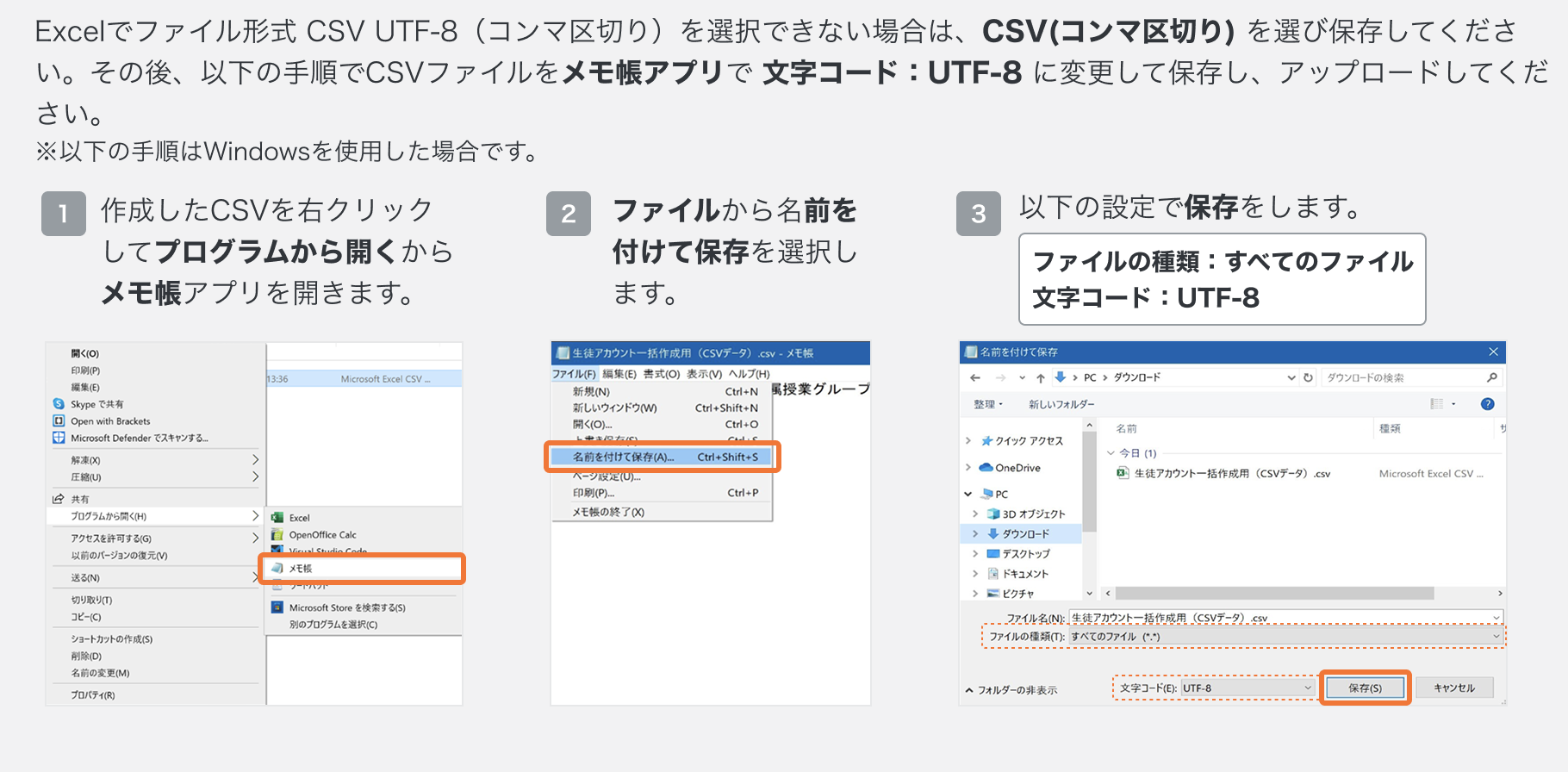Click the Excel icon in the submenu
This screenshot has height=772, width=1568.
click(277, 517)
